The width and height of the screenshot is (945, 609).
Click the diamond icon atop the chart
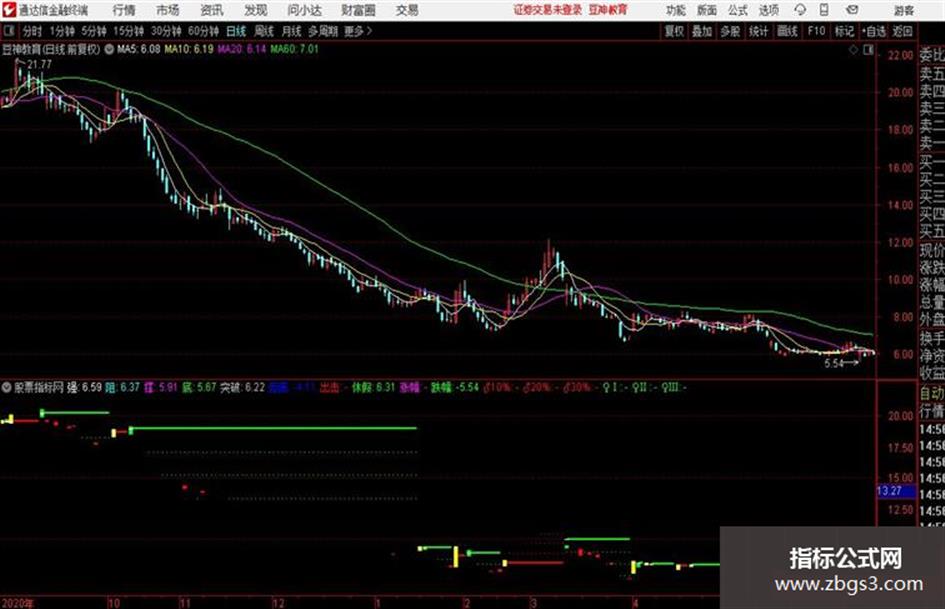click(853, 50)
